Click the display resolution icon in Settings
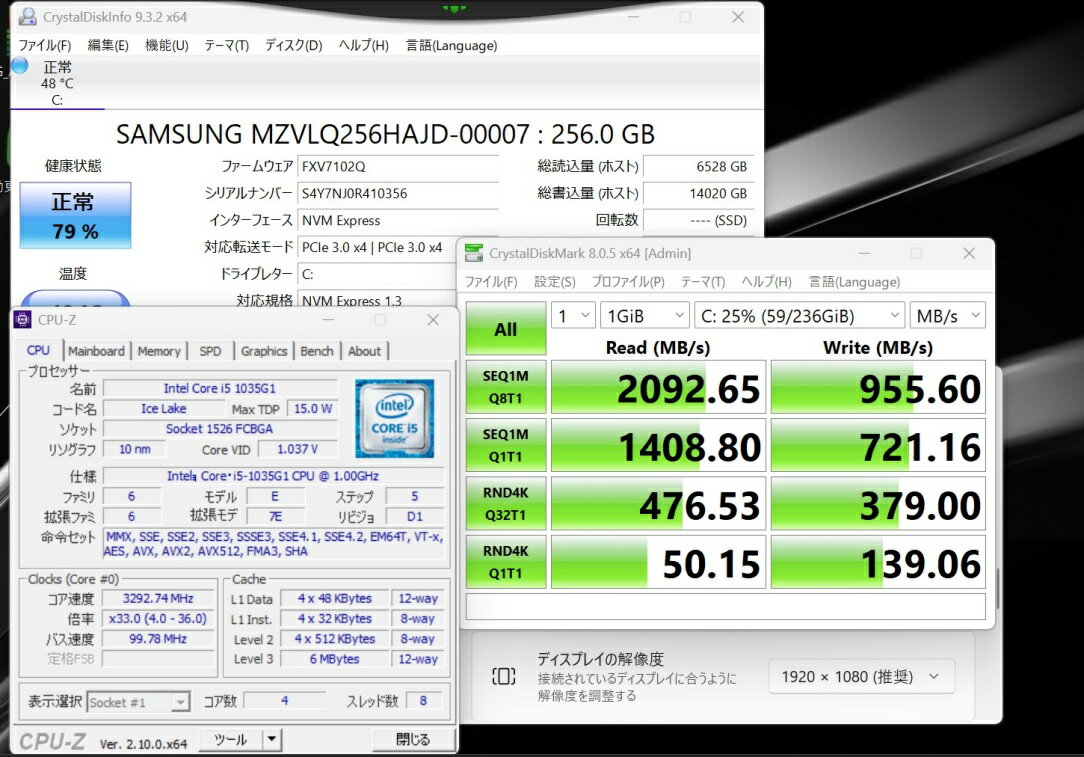 coord(503,676)
